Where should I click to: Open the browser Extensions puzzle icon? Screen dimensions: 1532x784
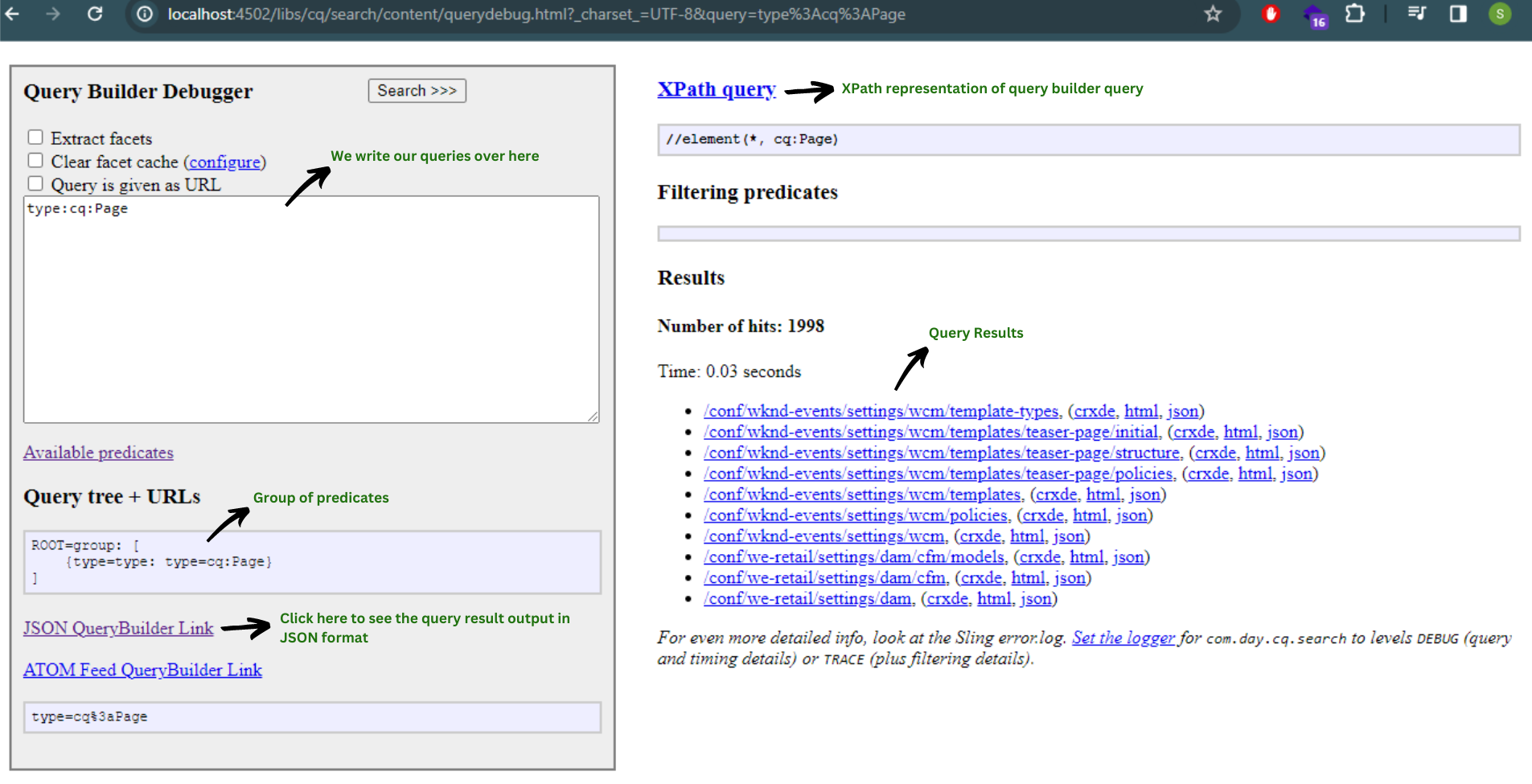click(x=1355, y=14)
